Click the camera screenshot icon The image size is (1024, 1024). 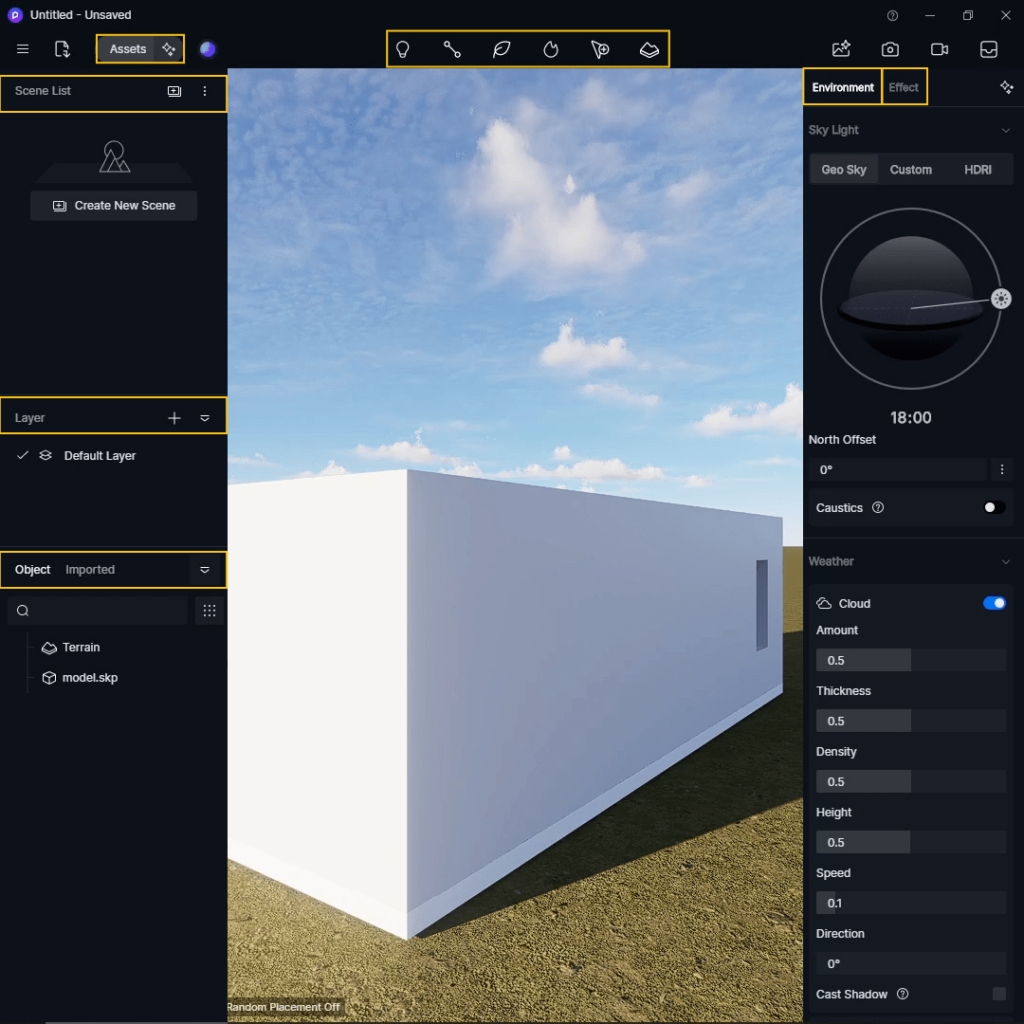point(889,49)
